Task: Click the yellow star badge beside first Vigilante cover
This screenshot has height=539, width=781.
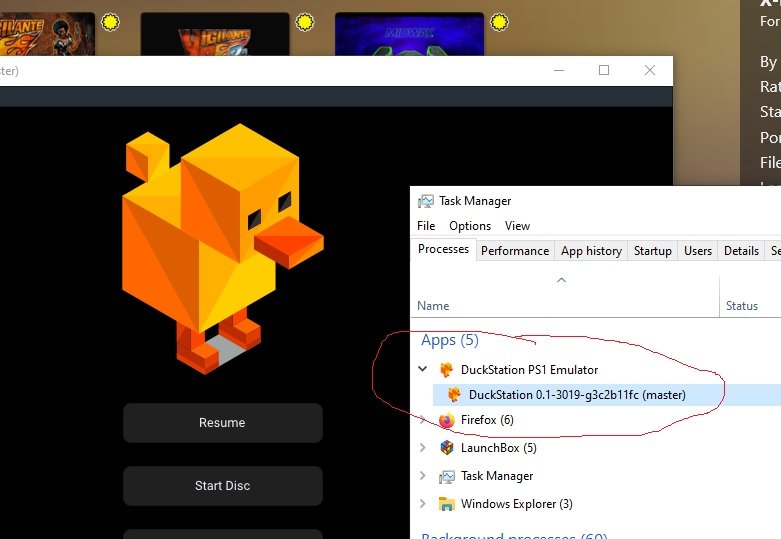Action: (111, 22)
